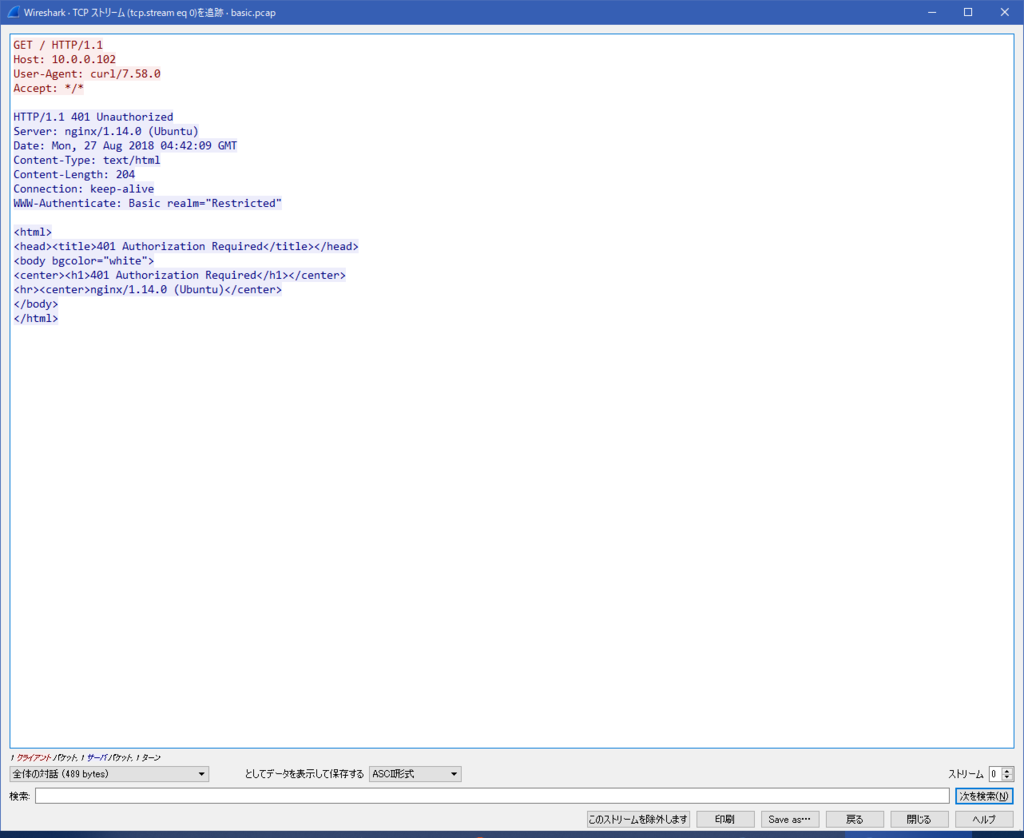Click the 'GET / HTTP/1.1' request line
This screenshot has width=1024, height=838.
58,45
